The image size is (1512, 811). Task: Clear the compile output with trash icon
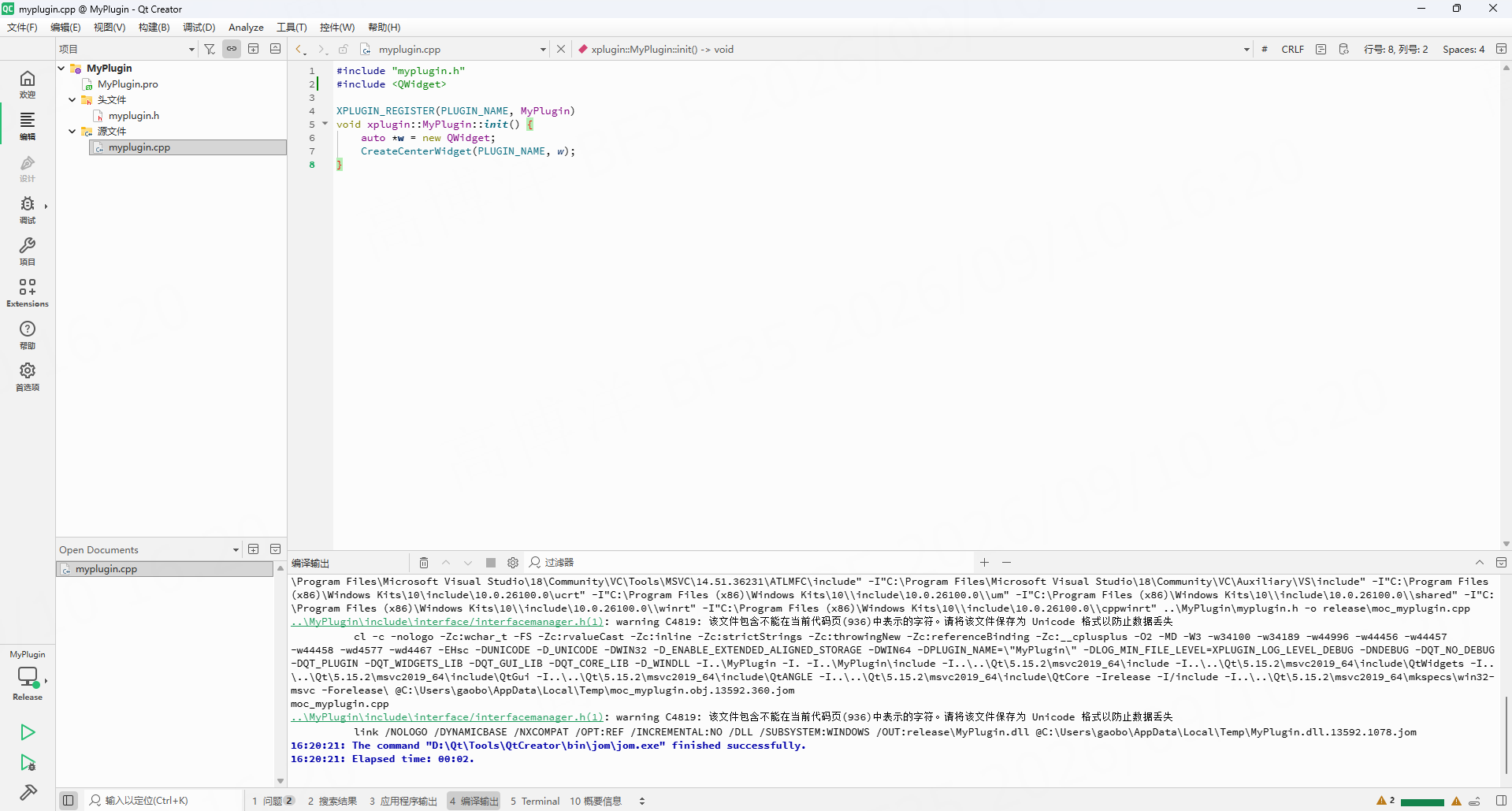424,563
